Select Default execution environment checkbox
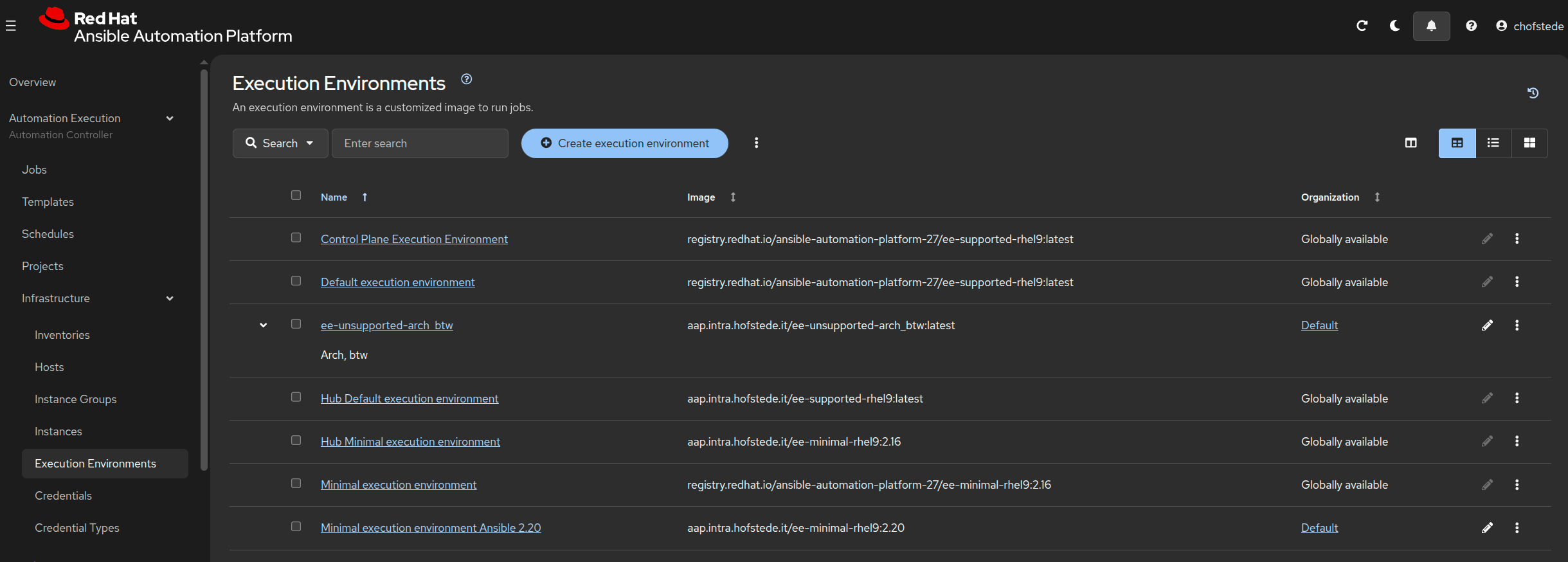Image resolution: width=1568 pixels, height=562 pixels. click(296, 280)
